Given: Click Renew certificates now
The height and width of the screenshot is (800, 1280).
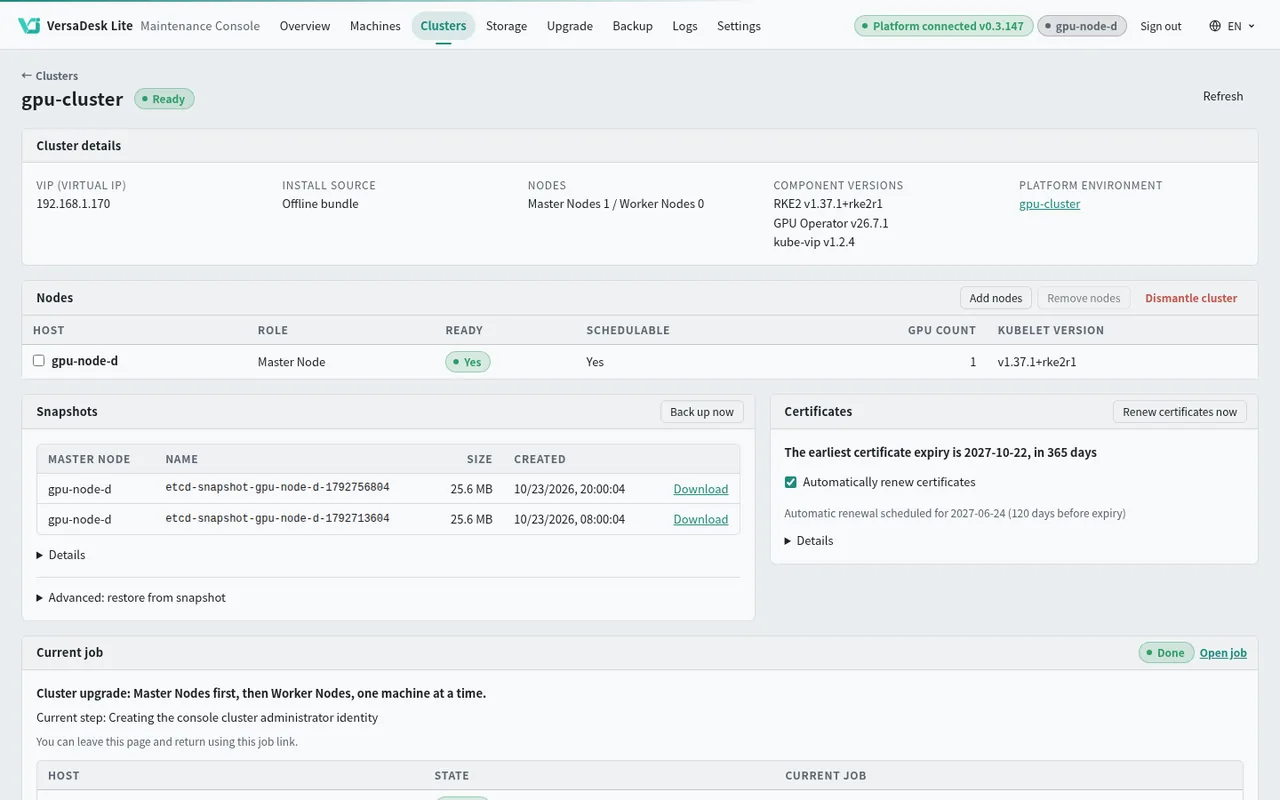Looking at the screenshot, I should click(1180, 412).
